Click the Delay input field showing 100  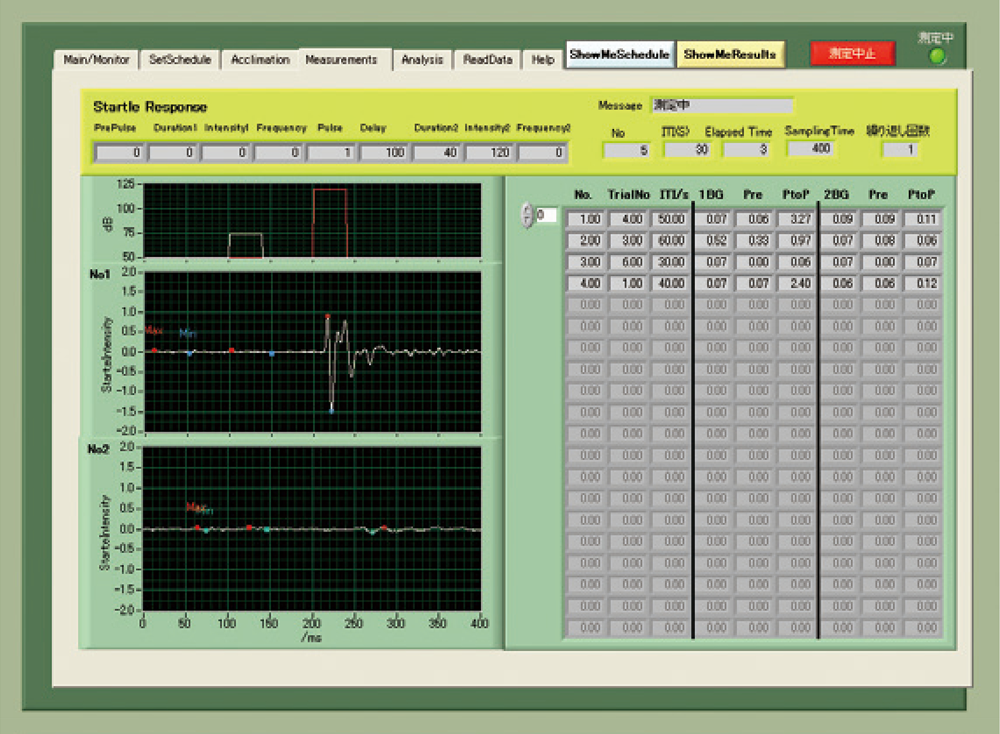click(385, 152)
